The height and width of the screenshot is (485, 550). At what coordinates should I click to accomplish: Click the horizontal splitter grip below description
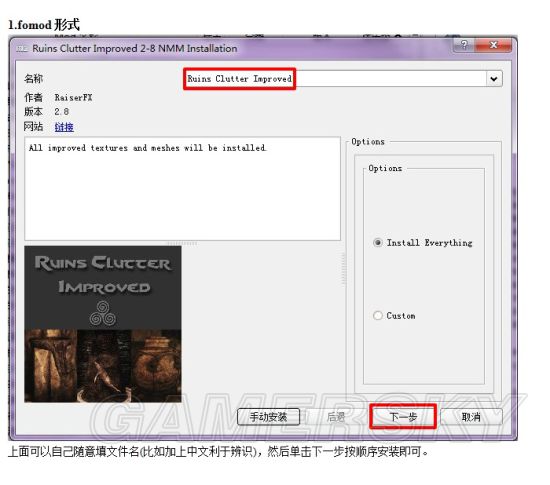point(182,243)
